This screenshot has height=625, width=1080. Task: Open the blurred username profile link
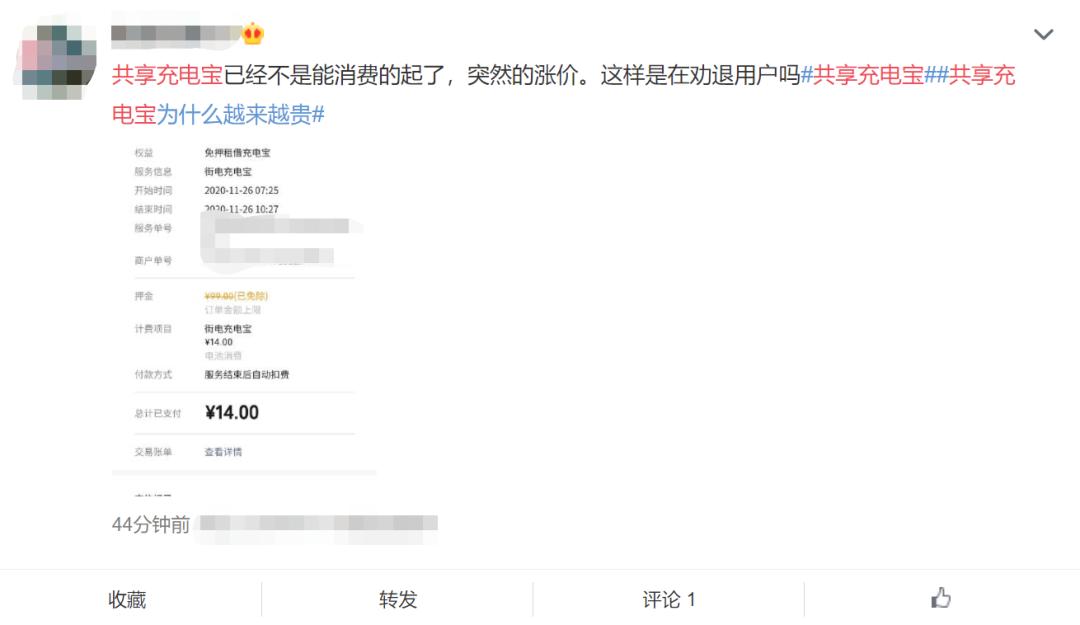click(x=175, y=34)
